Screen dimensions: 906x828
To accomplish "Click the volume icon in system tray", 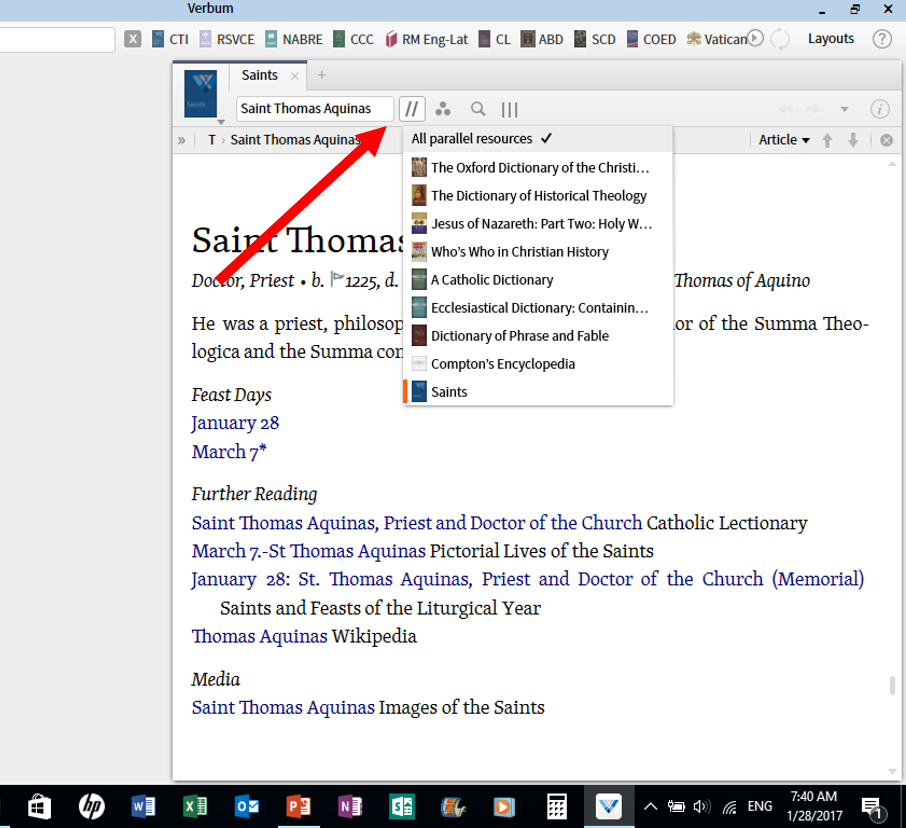I will 701,806.
